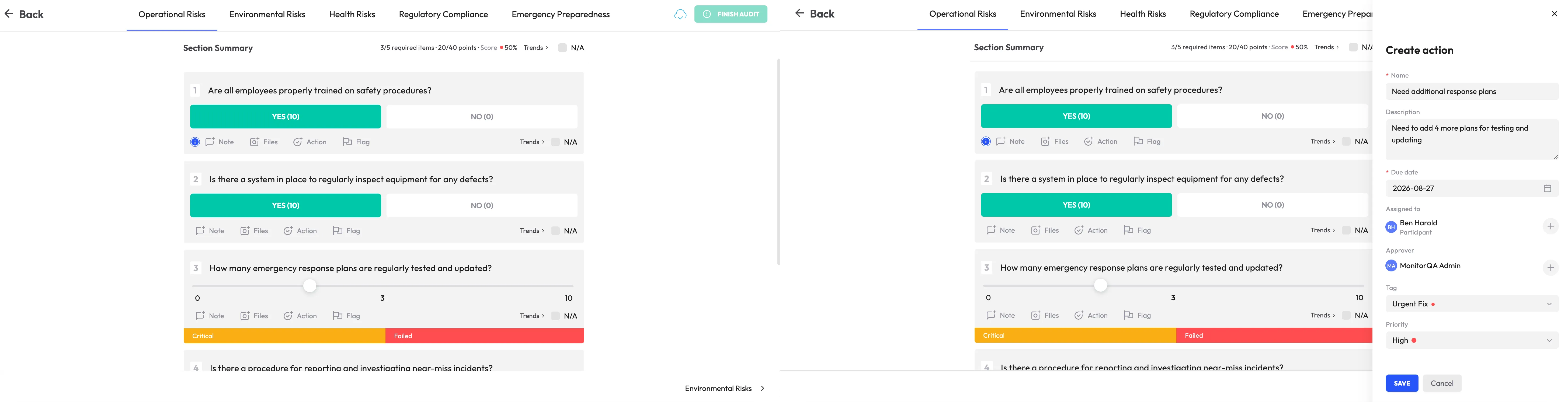1568x402 pixels.
Task: Expand Trends for question 3 beside the Create action panel
Action: click(1323, 315)
